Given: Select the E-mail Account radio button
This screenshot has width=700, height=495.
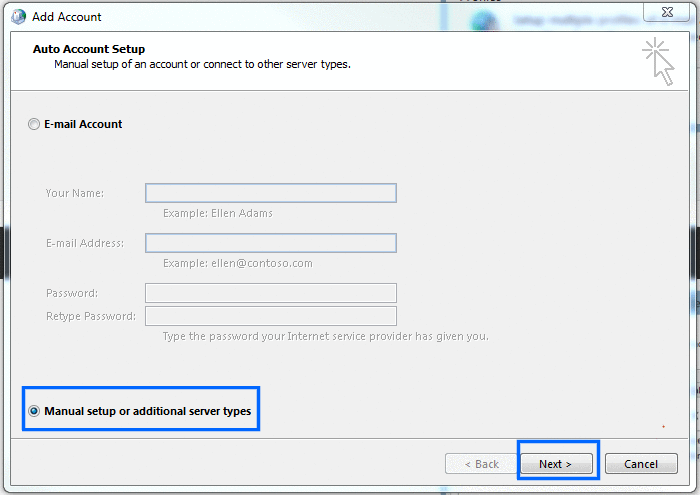Looking at the screenshot, I should tap(34, 124).
